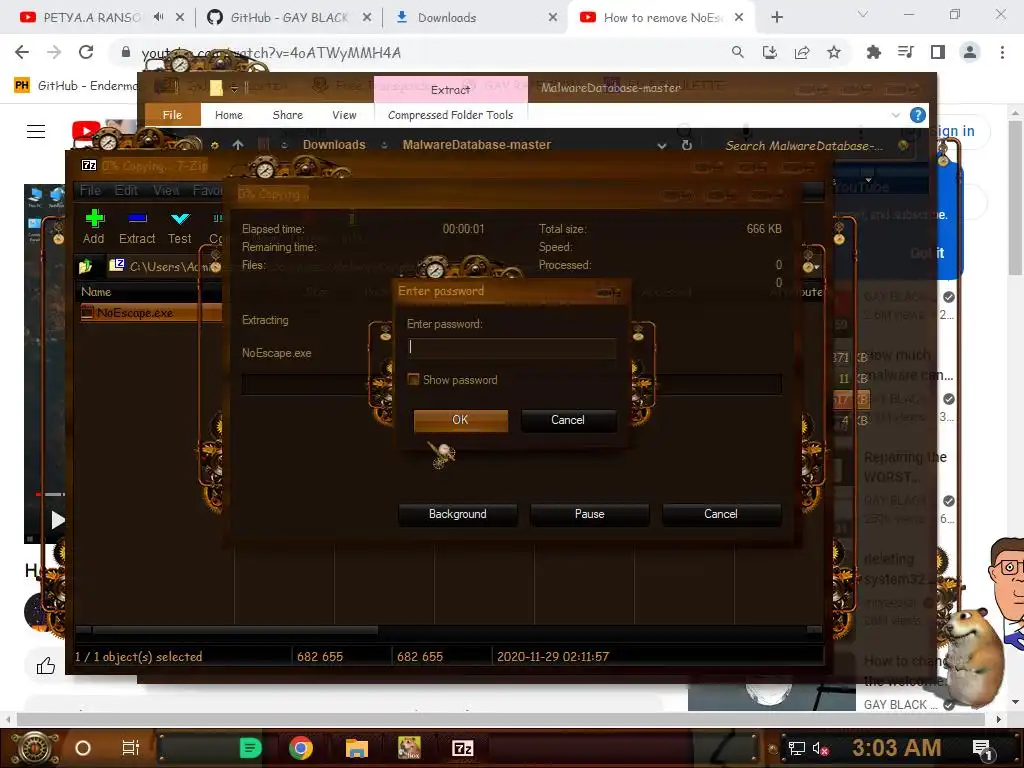Open the 7-Zip Edit menu

[x=126, y=190]
